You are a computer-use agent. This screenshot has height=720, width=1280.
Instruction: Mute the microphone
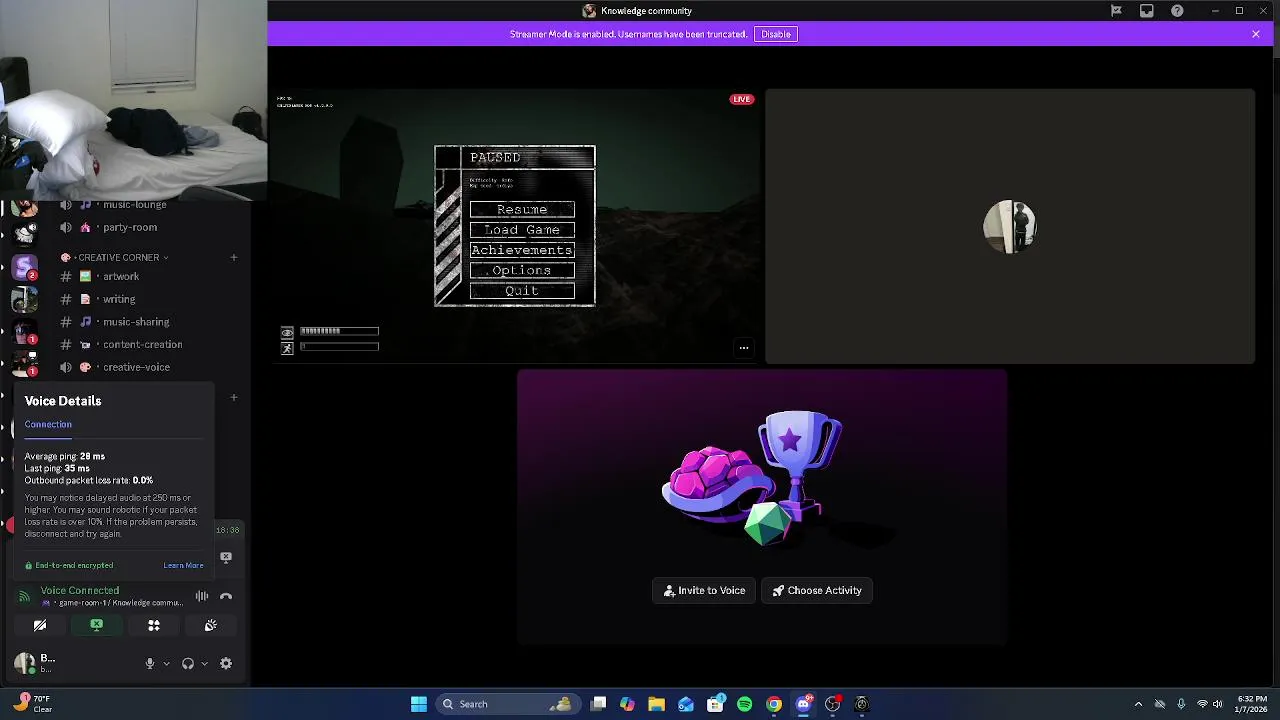click(x=150, y=663)
